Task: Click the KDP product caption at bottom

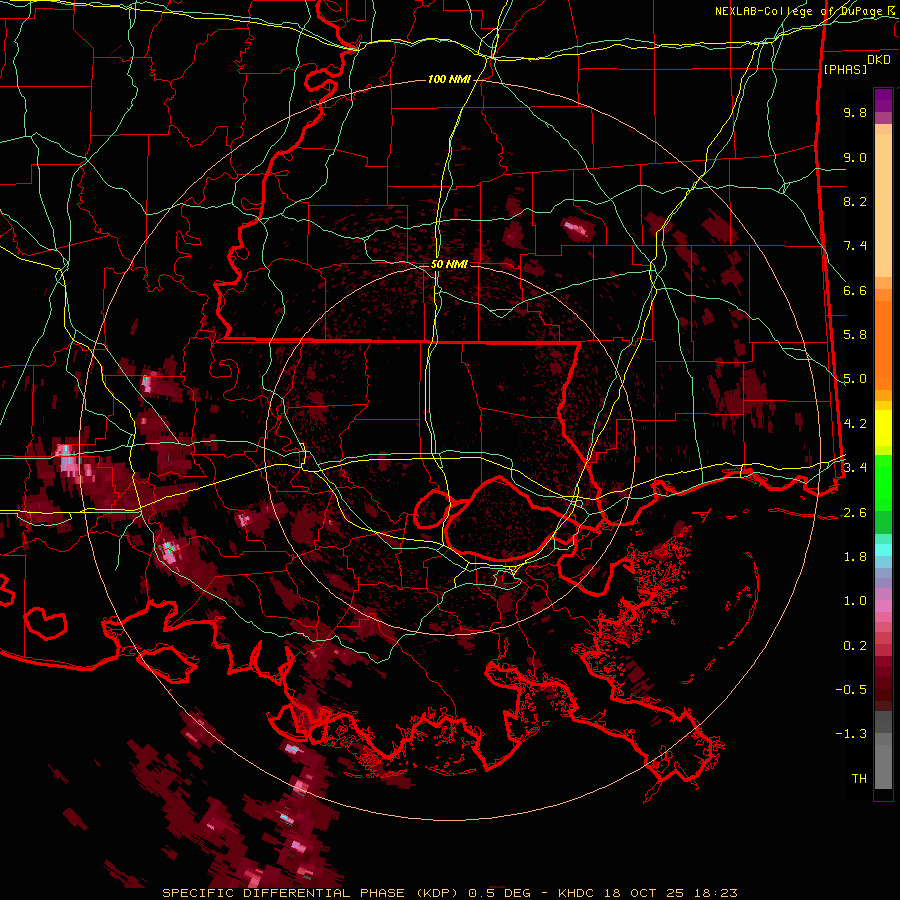Action: click(x=449, y=893)
